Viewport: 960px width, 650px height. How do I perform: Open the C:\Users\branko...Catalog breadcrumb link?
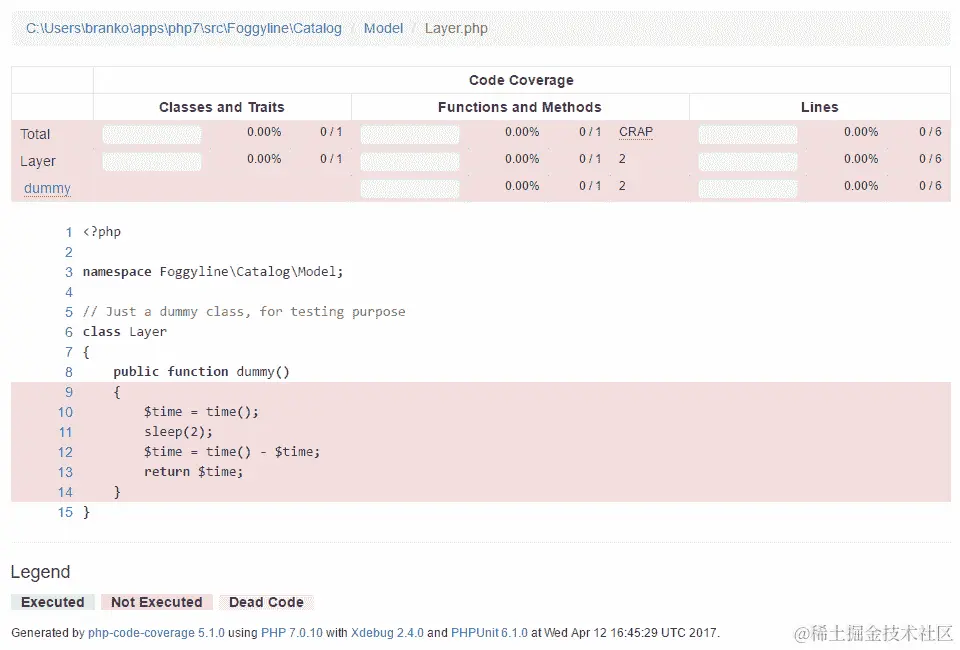point(183,29)
